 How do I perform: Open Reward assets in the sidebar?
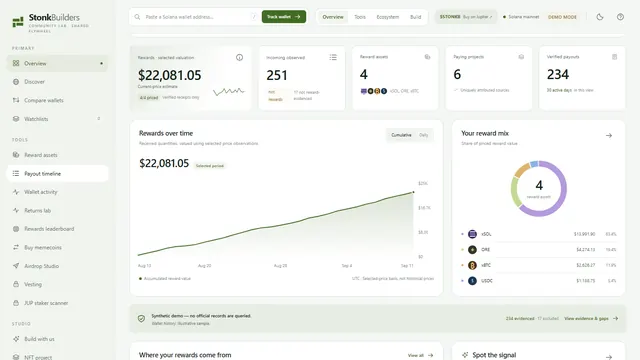point(57,155)
